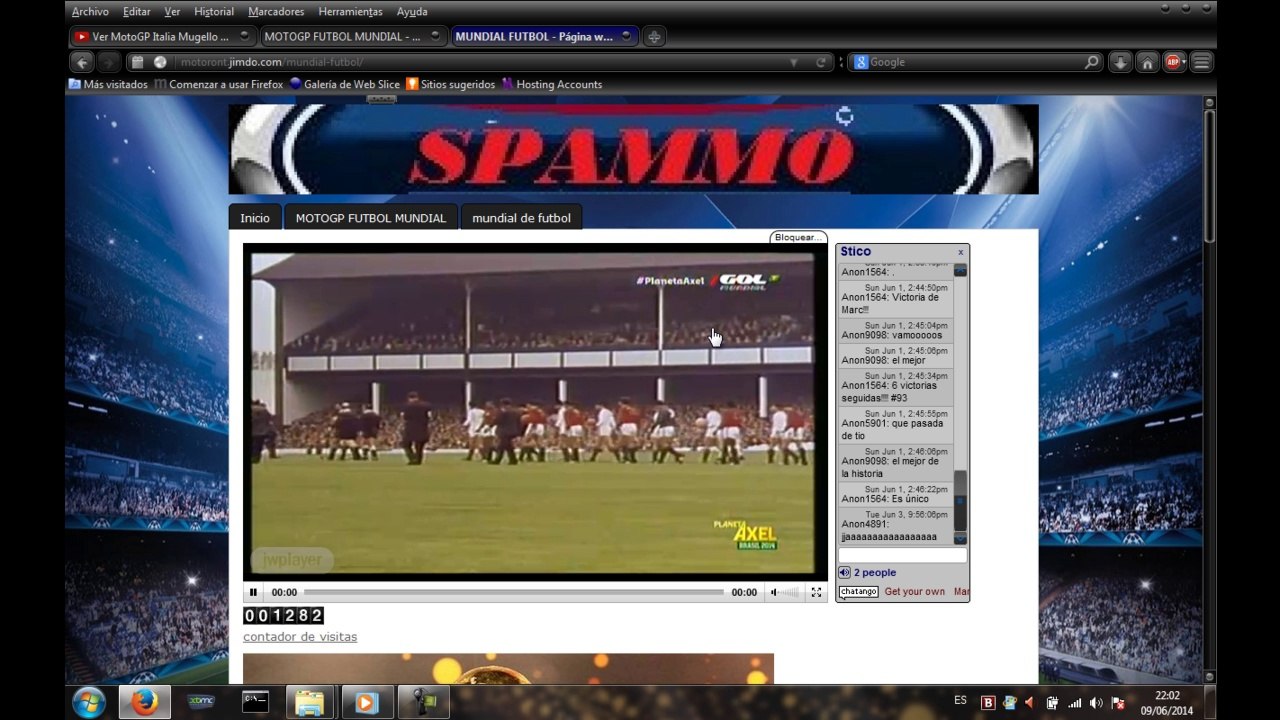Open the Firefox hamburger menu
Viewport: 1280px width, 720px height.
tap(1201, 62)
